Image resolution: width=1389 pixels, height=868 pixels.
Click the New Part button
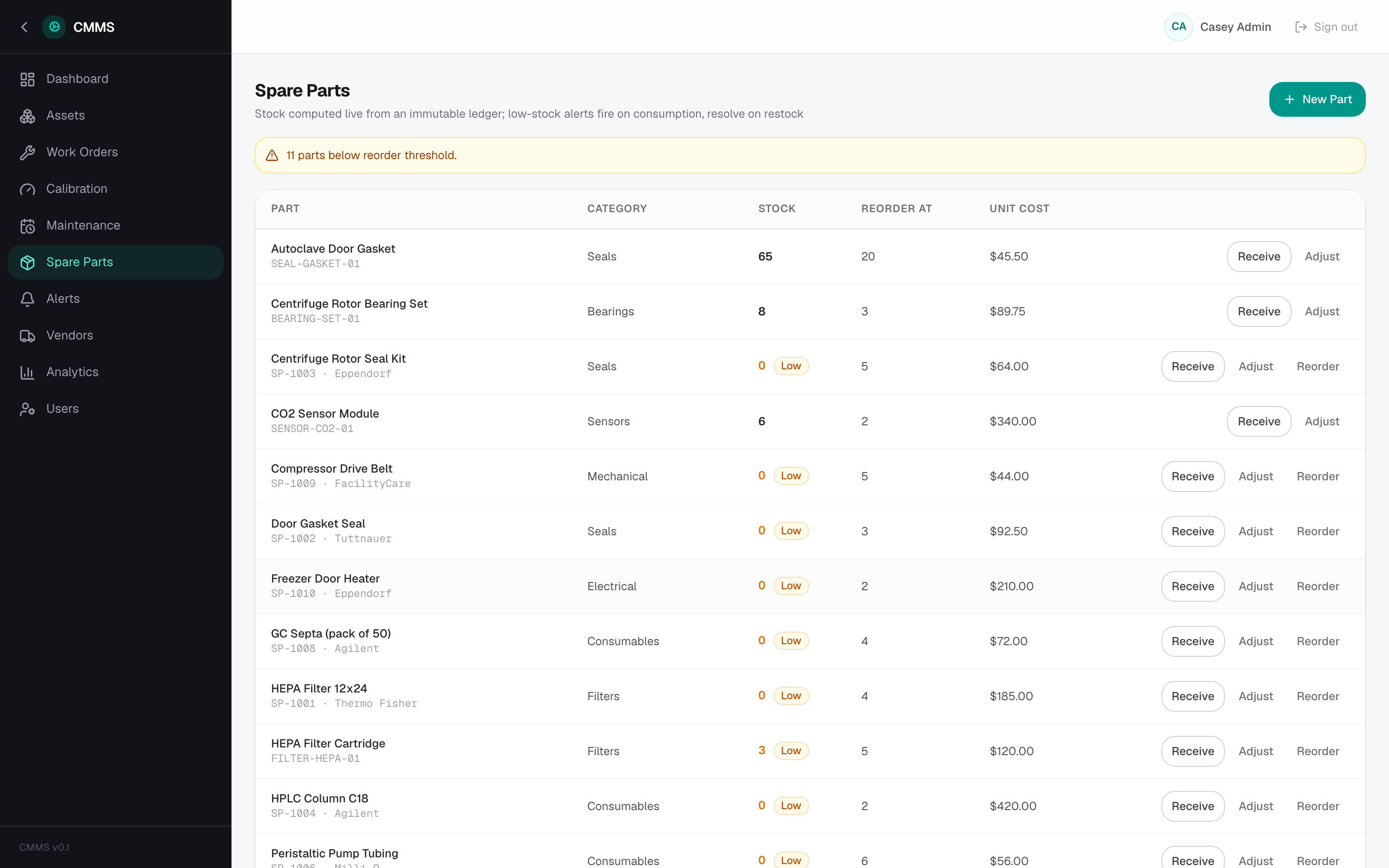(1317, 99)
